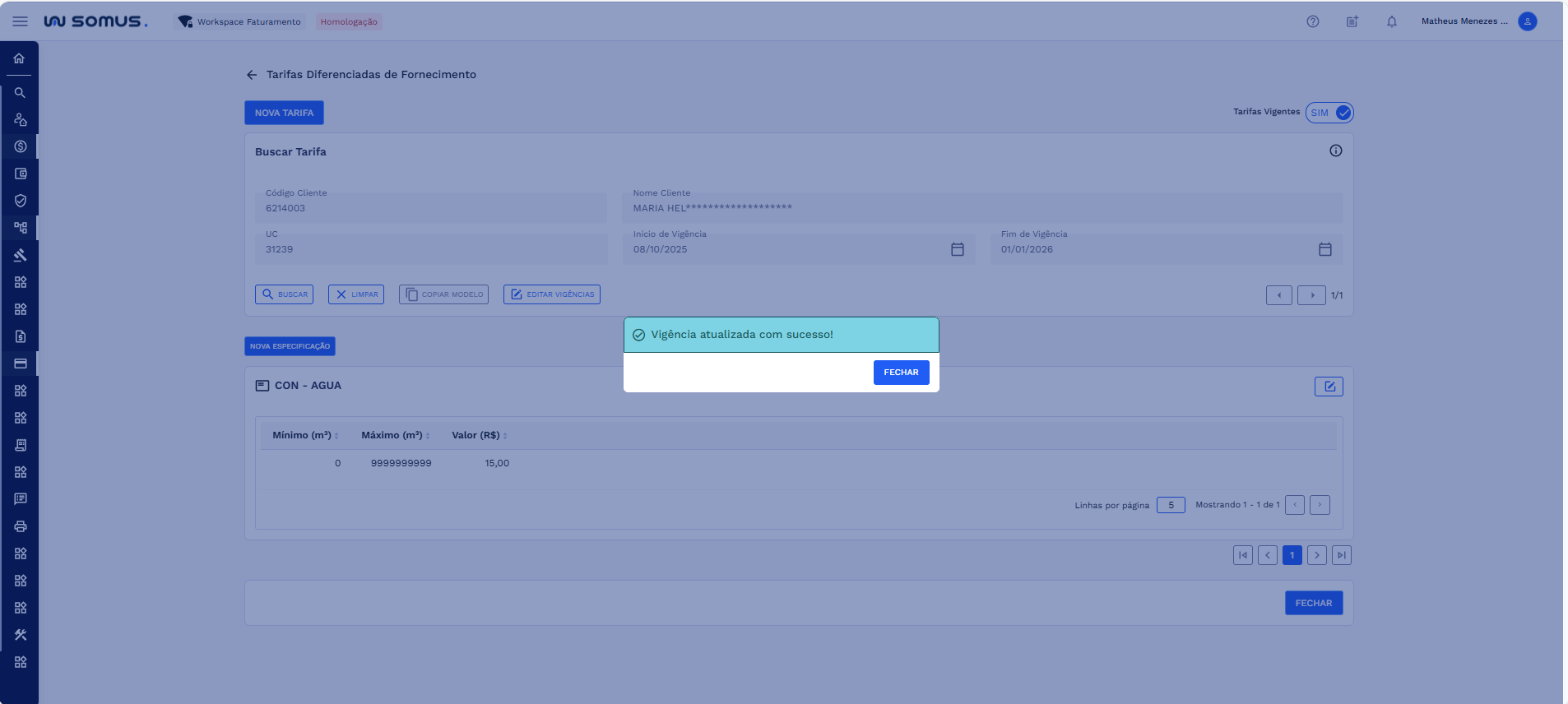Click the EDITAR VIGÊNCIAS button
The width and height of the screenshot is (1568, 704).
pos(551,294)
